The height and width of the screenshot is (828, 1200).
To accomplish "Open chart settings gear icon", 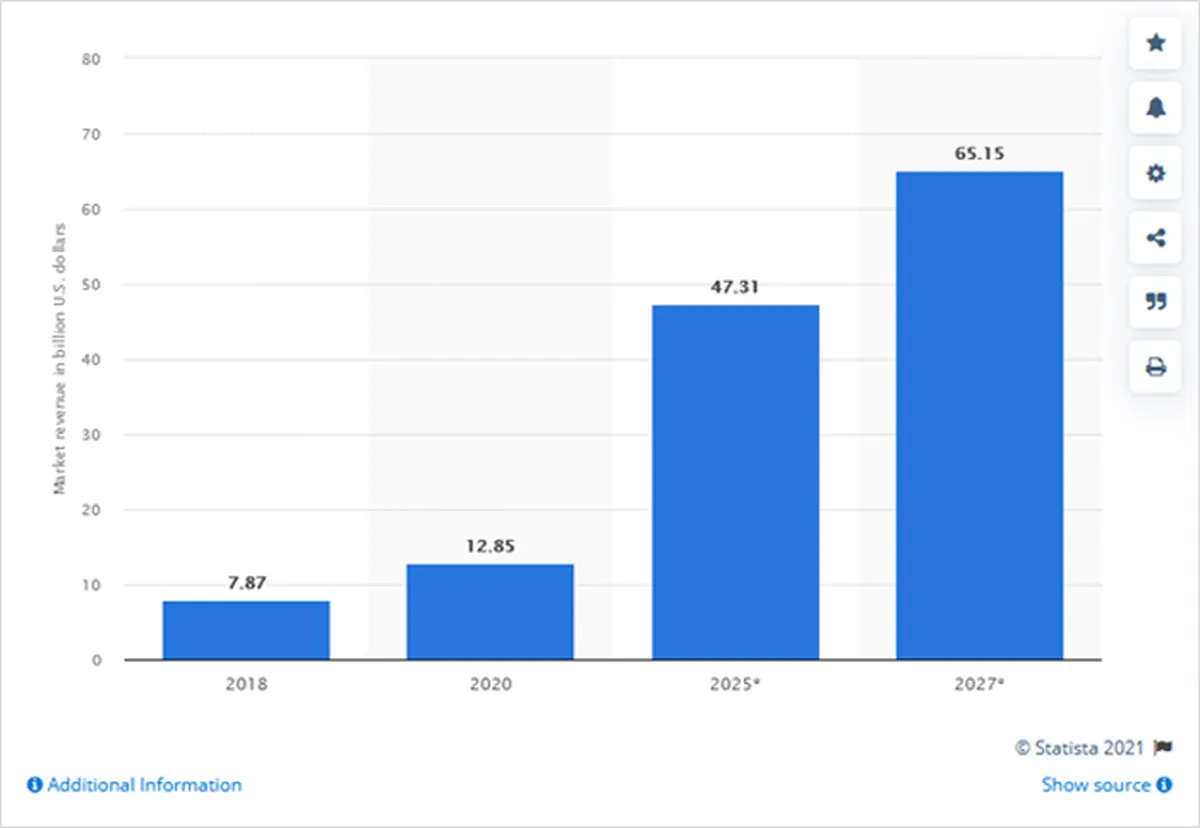I will [1155, 173].
